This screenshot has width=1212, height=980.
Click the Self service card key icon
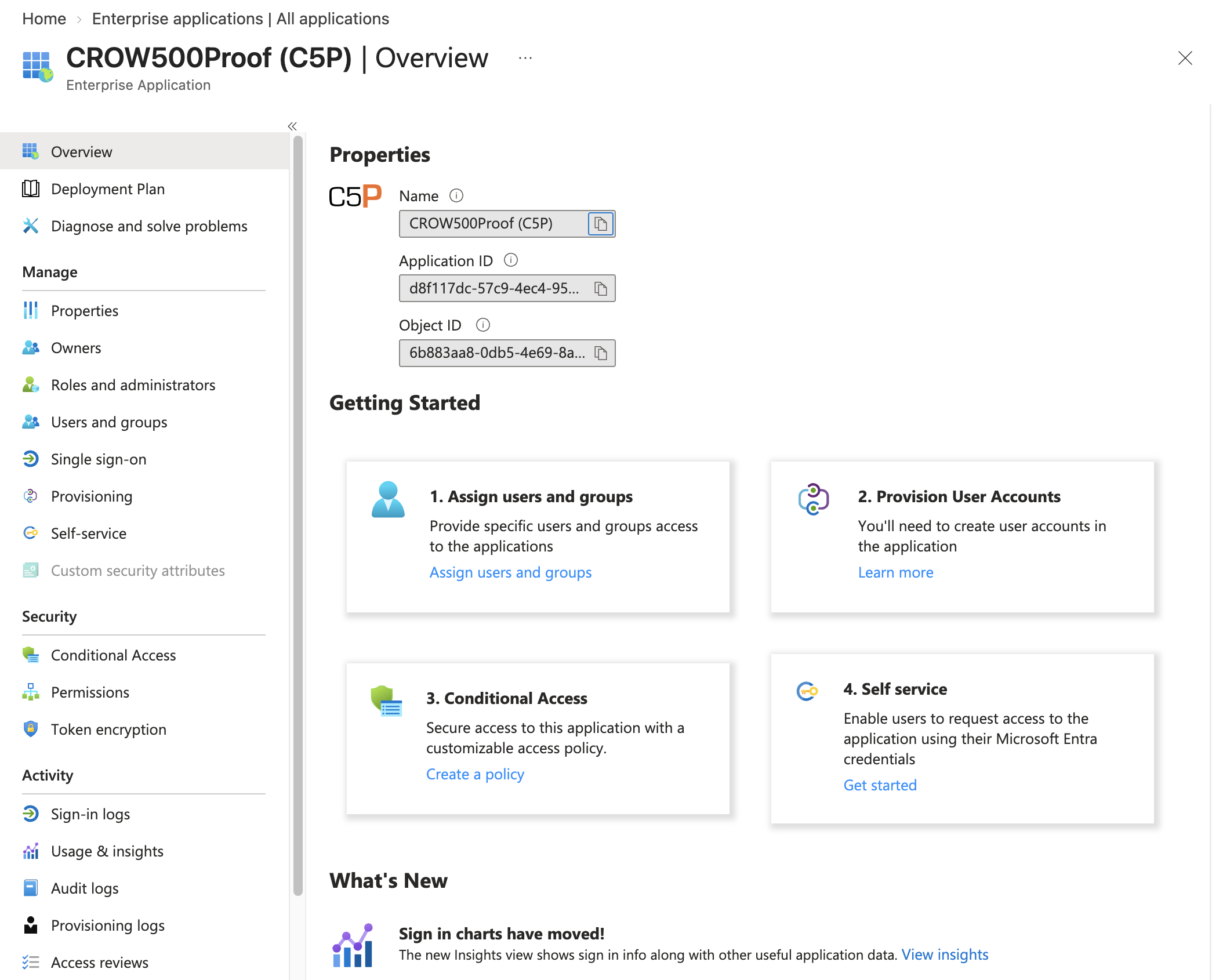point(807,691)
